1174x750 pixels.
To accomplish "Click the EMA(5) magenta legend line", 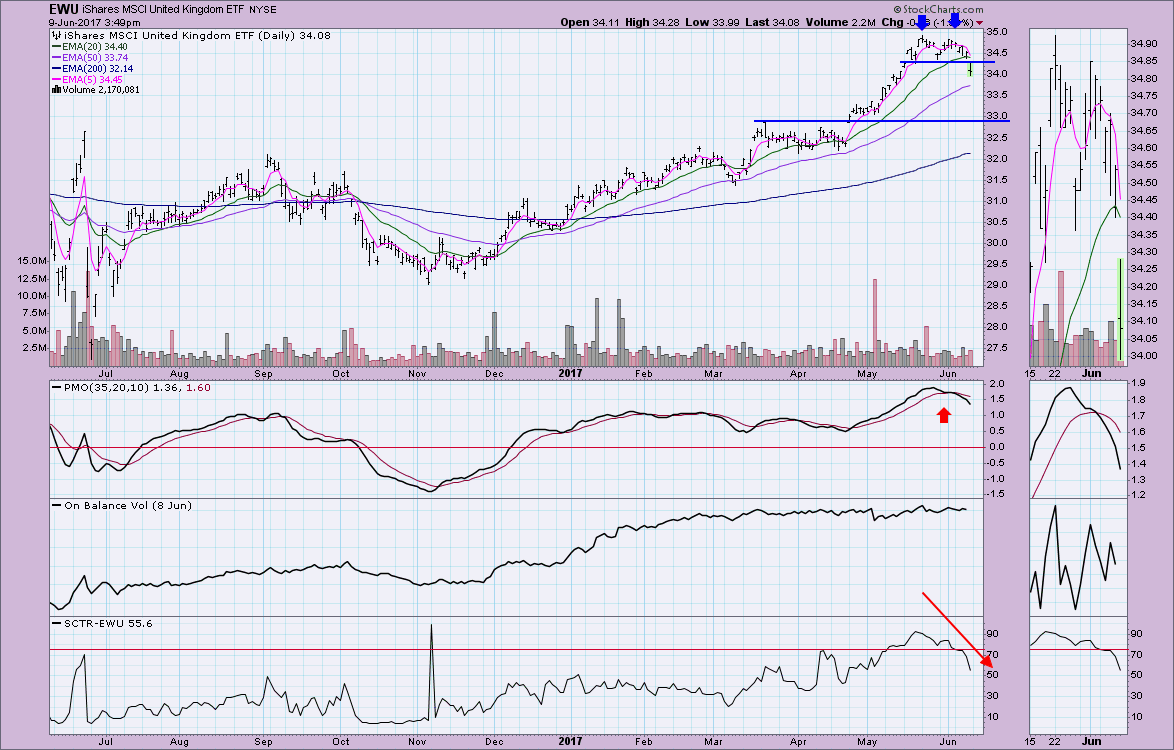I will (x=54, y=79).
